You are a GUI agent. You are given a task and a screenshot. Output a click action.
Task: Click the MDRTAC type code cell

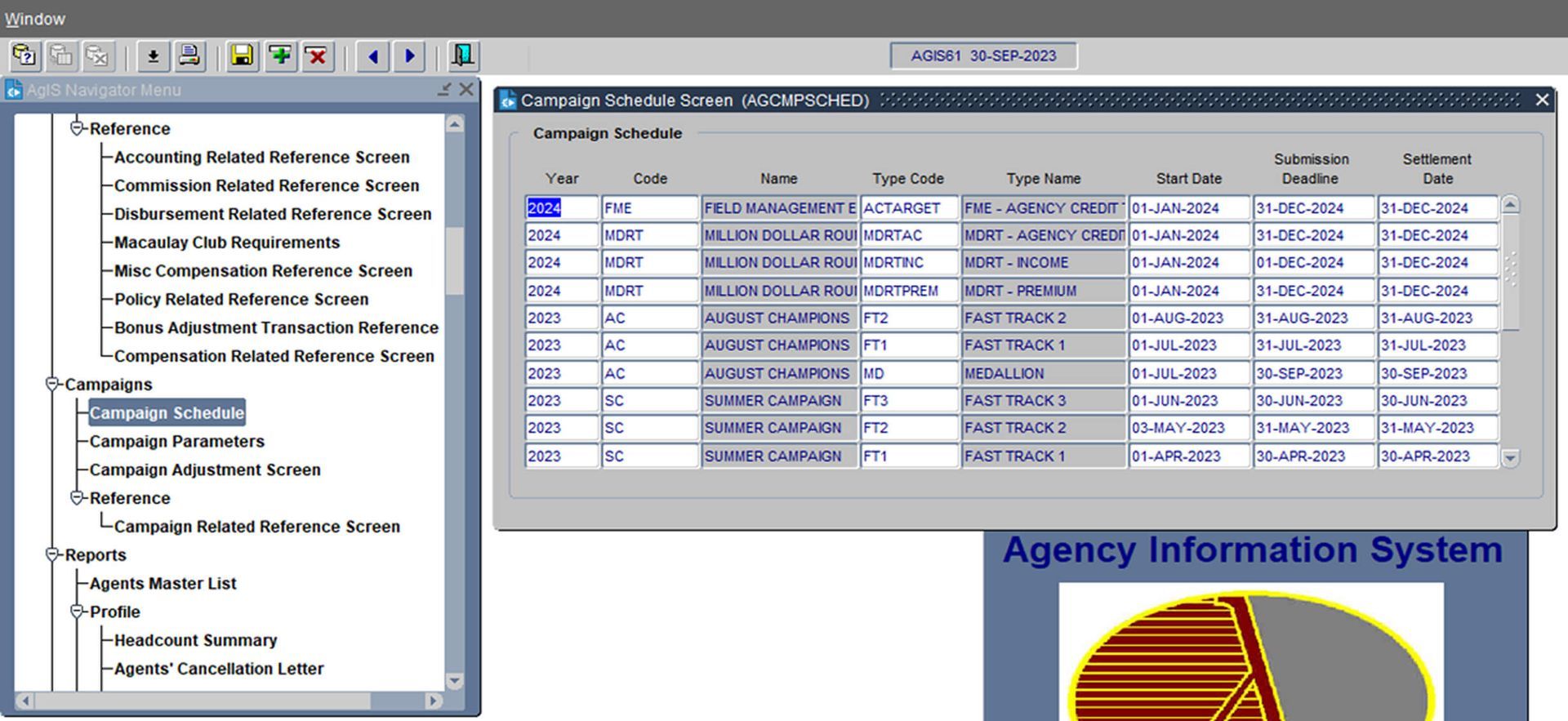909,235
